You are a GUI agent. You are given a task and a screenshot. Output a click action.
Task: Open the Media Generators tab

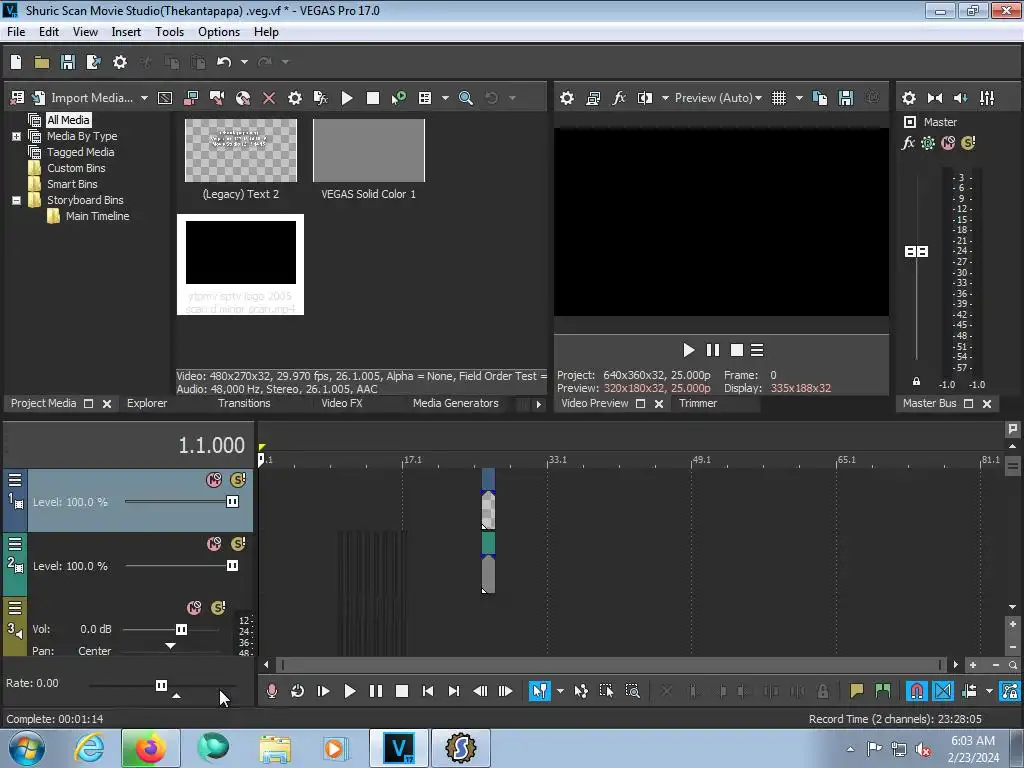coord(456,404)
